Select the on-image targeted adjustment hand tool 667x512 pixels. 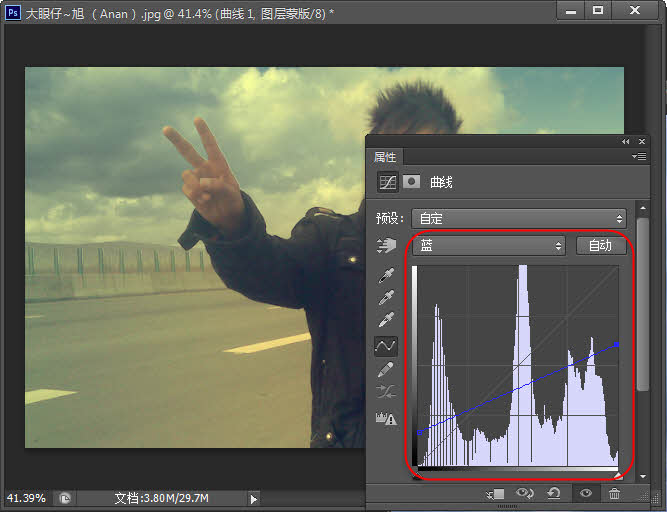[x=386, y=246]
